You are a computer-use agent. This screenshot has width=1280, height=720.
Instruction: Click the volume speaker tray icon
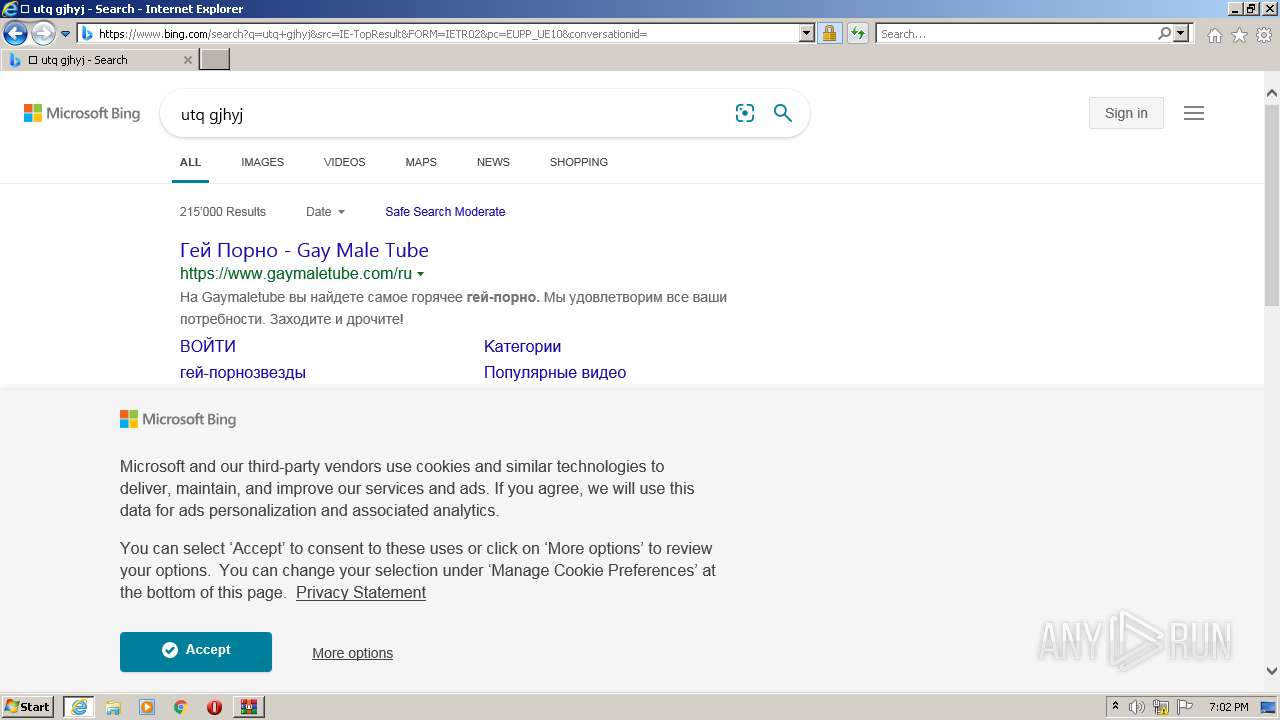[1137, 707]
